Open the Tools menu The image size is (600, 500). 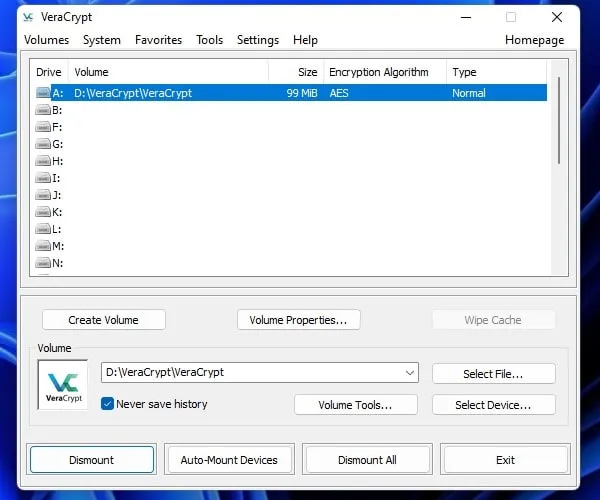[209, 40]
